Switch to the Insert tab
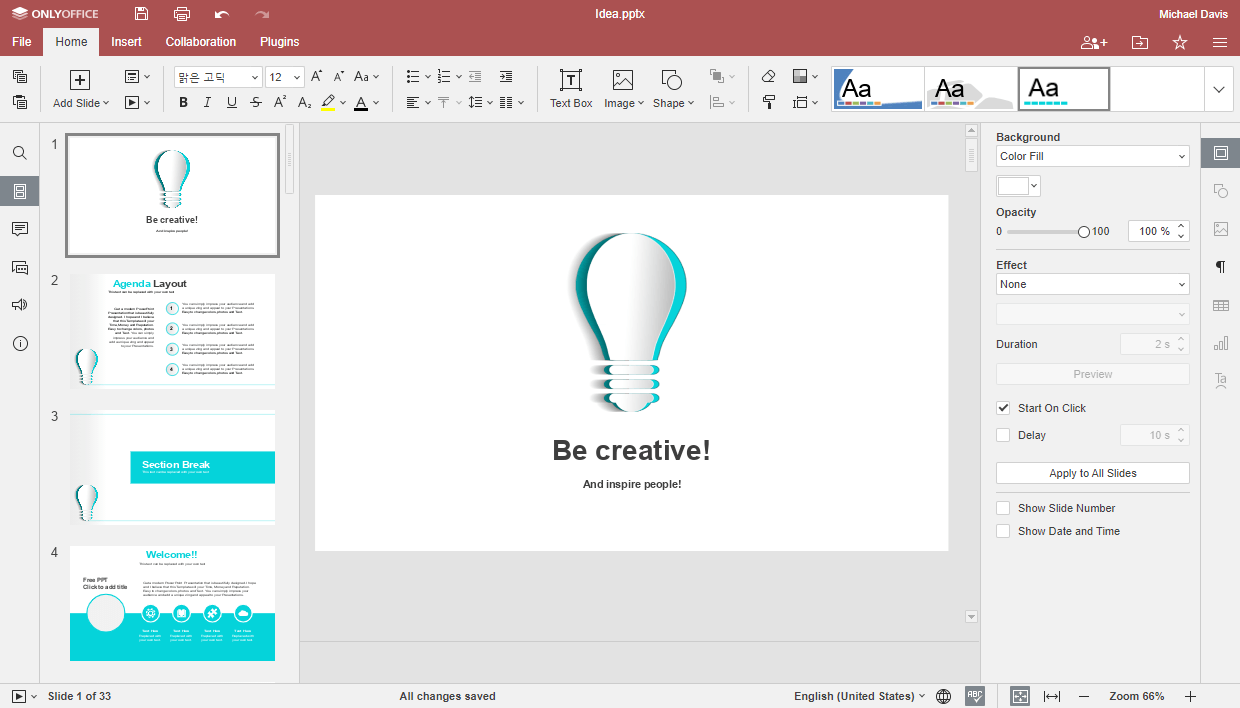The height and width of the screenshot is (708, 1240). click(126, 42)
